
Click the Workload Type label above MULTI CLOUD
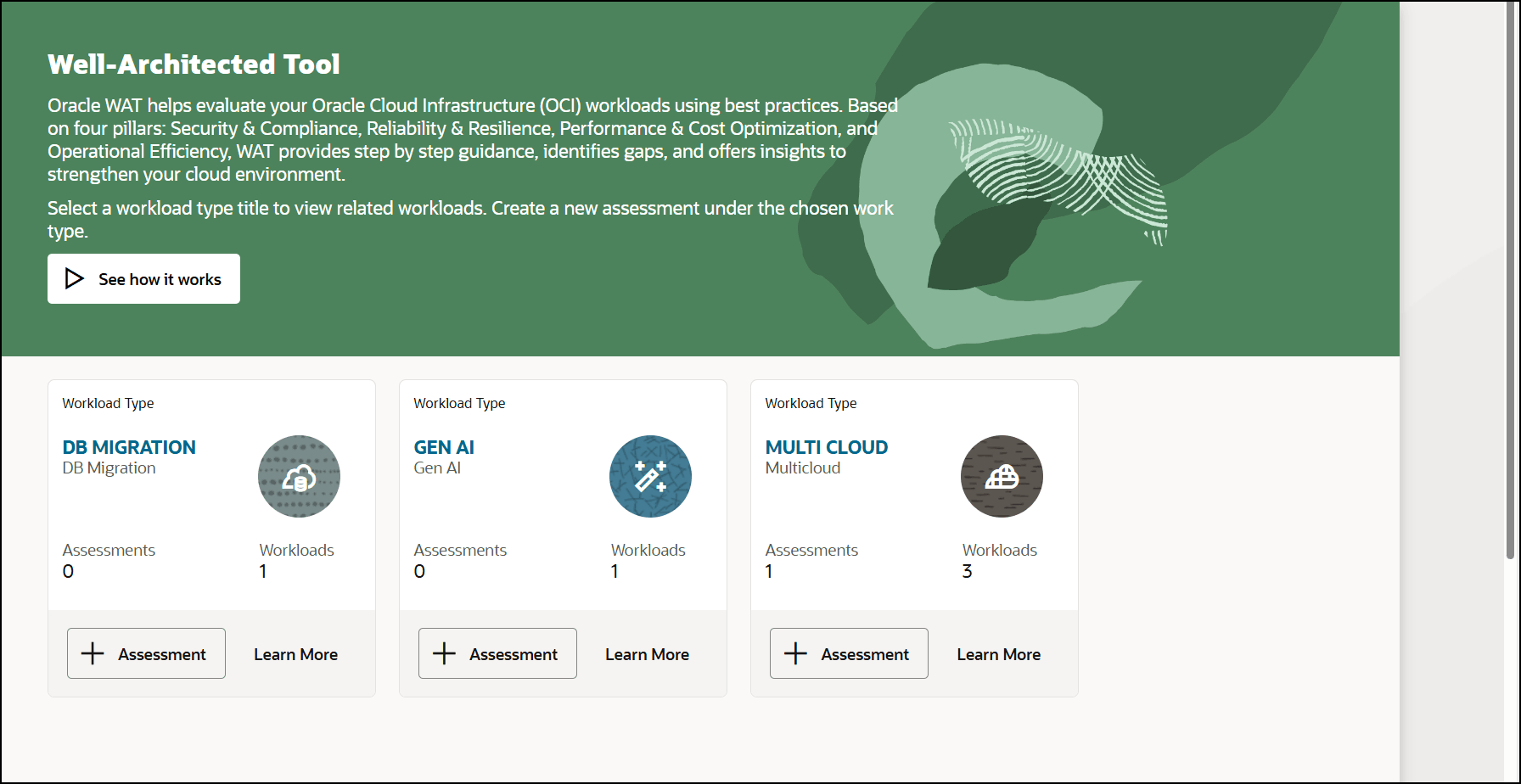pos(811,403)
